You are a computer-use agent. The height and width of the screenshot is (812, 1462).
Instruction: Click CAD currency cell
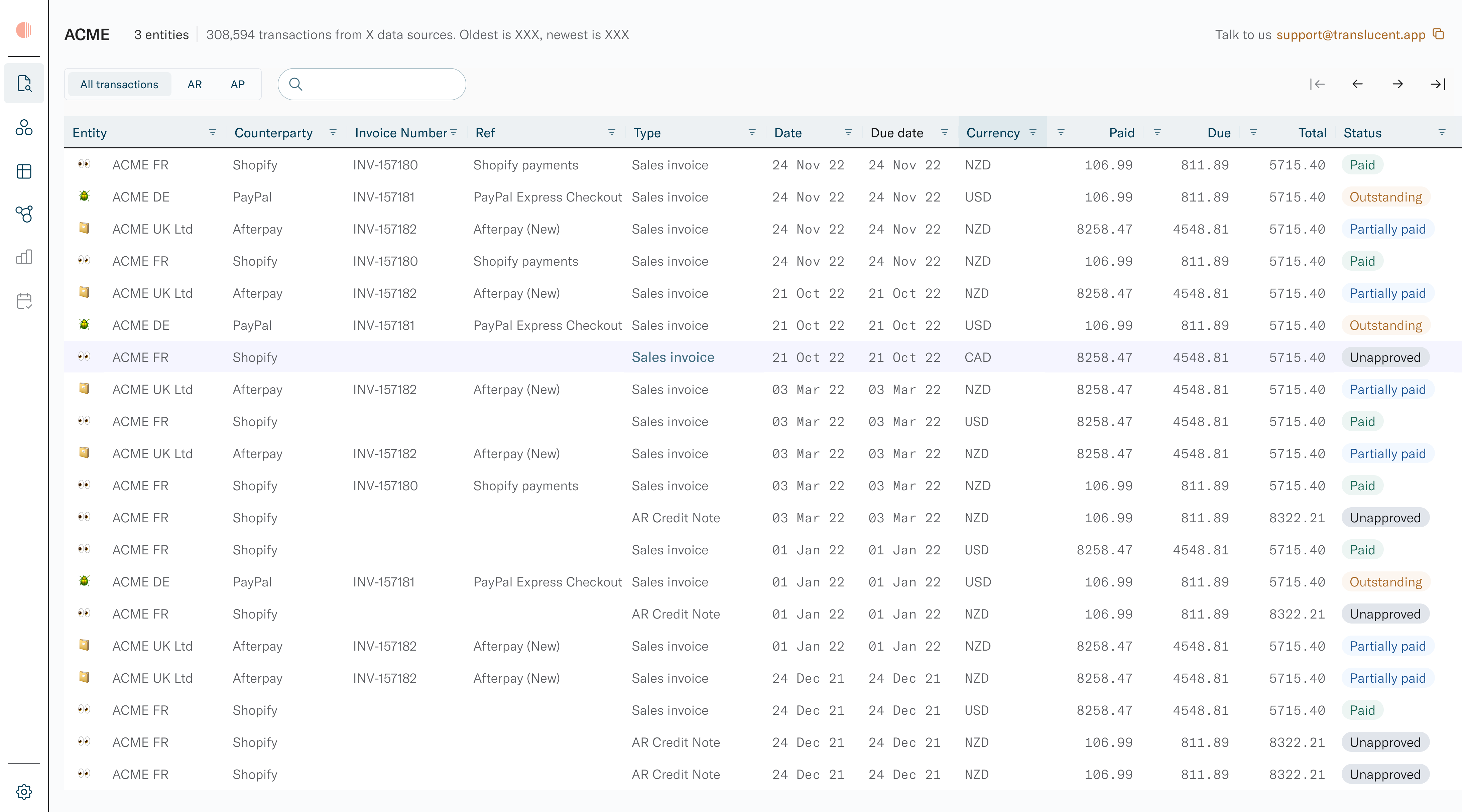978,358
